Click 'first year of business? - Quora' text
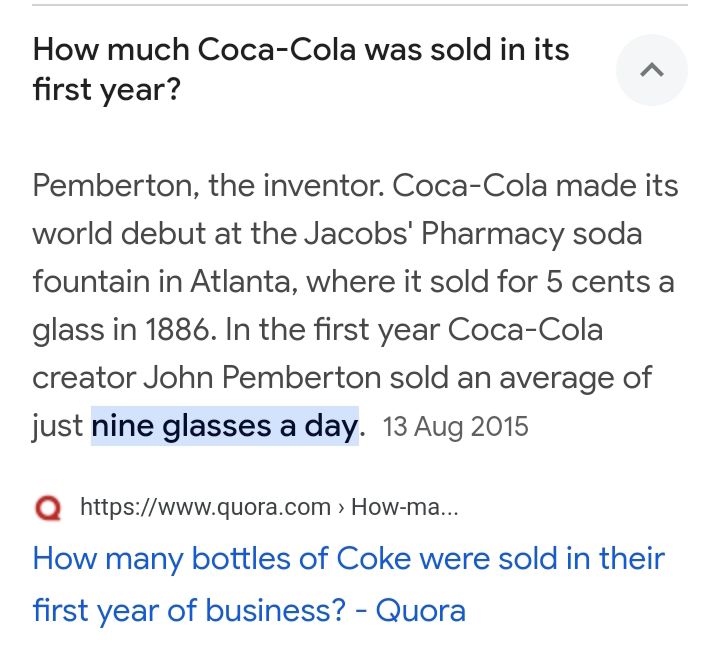 248,609
